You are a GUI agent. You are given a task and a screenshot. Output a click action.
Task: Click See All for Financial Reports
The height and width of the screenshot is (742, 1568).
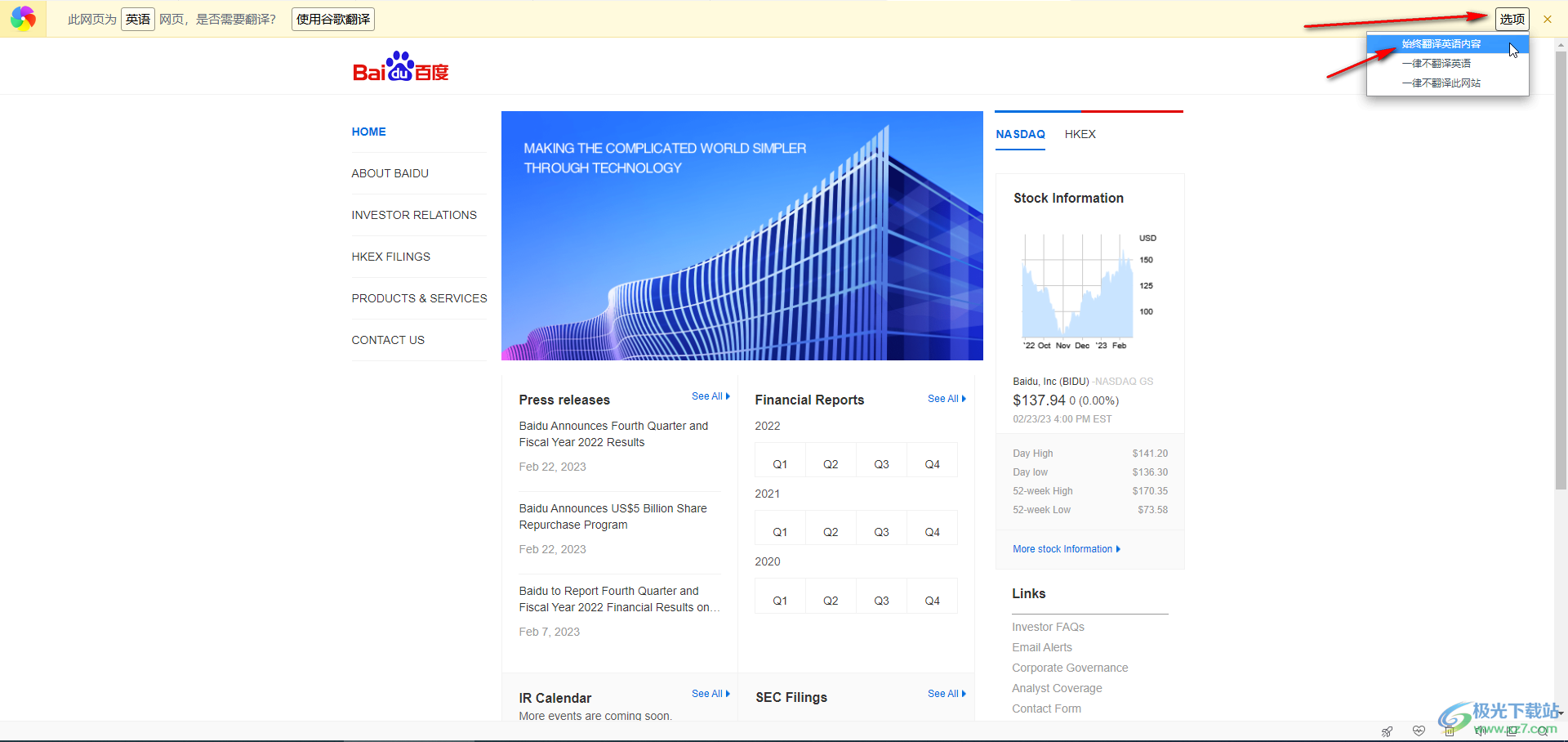(947, 399)
